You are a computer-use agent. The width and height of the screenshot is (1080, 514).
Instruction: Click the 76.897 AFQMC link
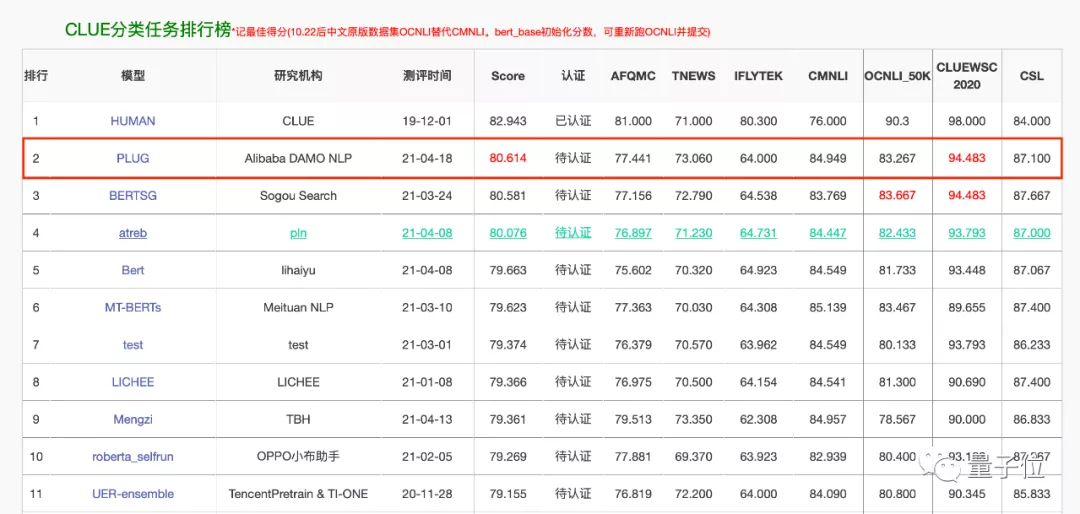coord(631,233)
